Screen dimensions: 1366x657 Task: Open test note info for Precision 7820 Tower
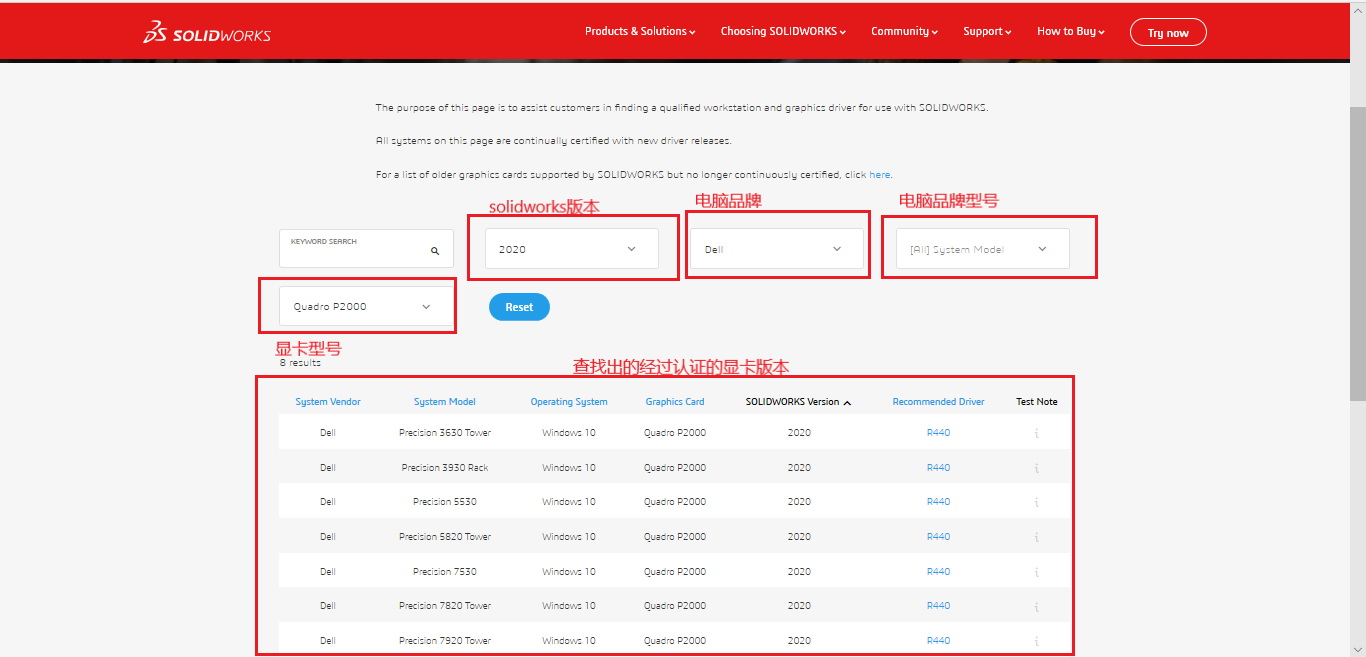coord(1036,606)
